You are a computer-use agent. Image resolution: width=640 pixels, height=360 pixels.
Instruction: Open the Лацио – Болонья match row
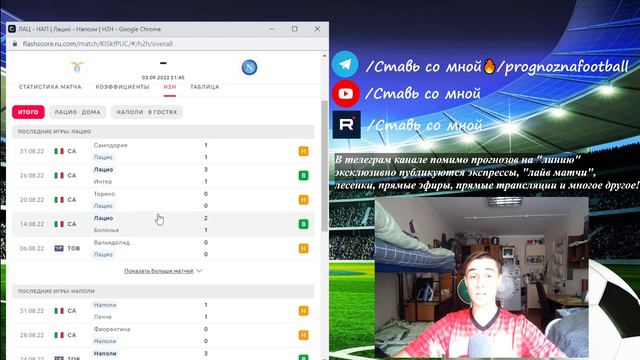click(163, 224)
